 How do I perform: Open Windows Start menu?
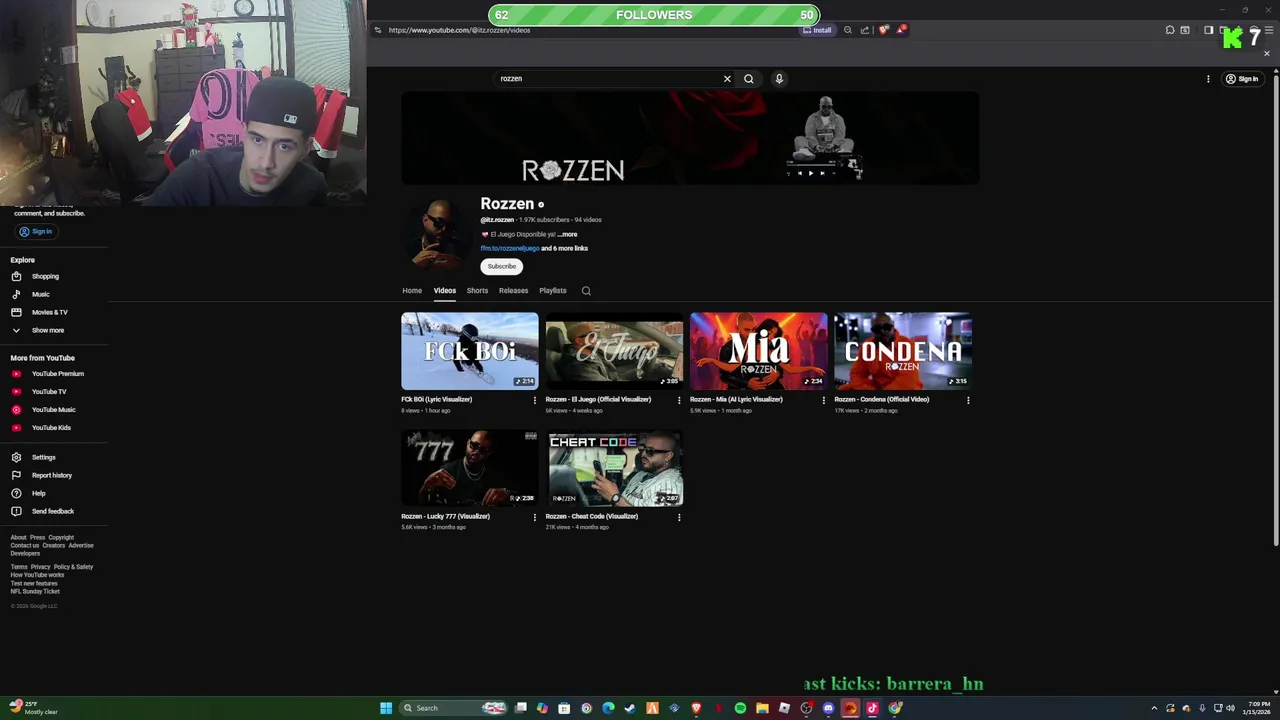386,708
